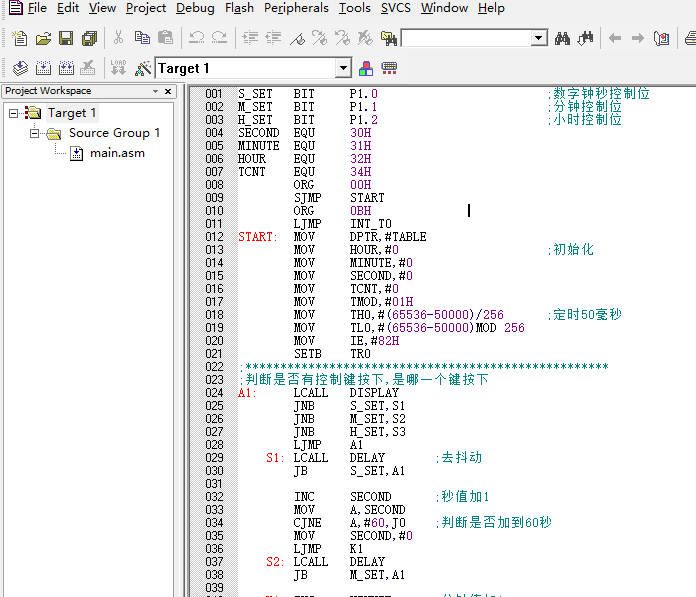This screenshot has height=597, width=696.
Task: Select Source Group 1 folder
Action: click(x=114, y=133)
